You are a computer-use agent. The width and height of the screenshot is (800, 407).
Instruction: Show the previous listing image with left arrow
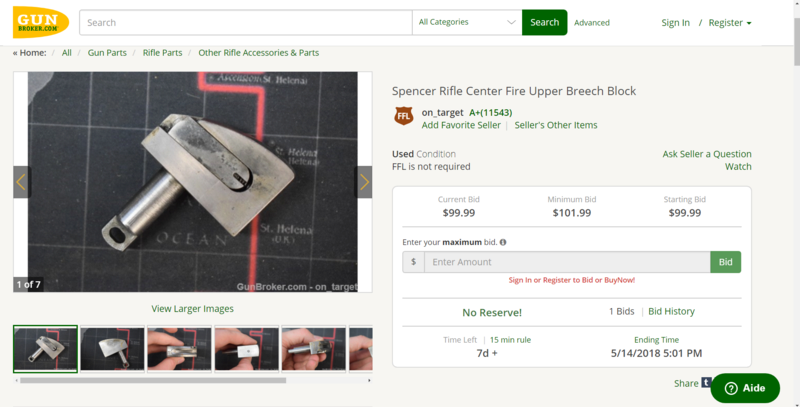pos(21,182)
